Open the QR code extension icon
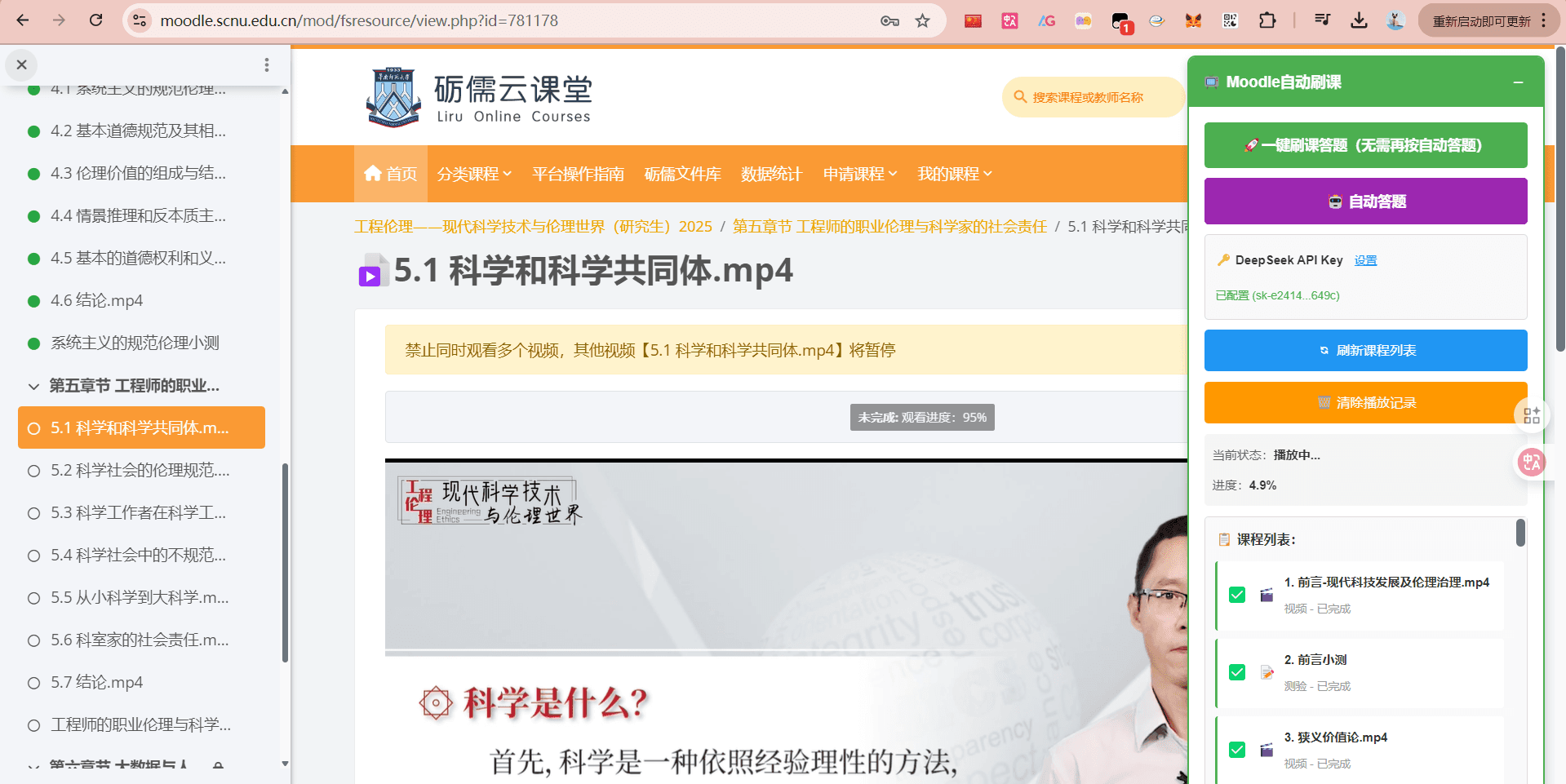Viewport: 1566px width, 784px height. pyautogui.click(x=1230, y=20)
